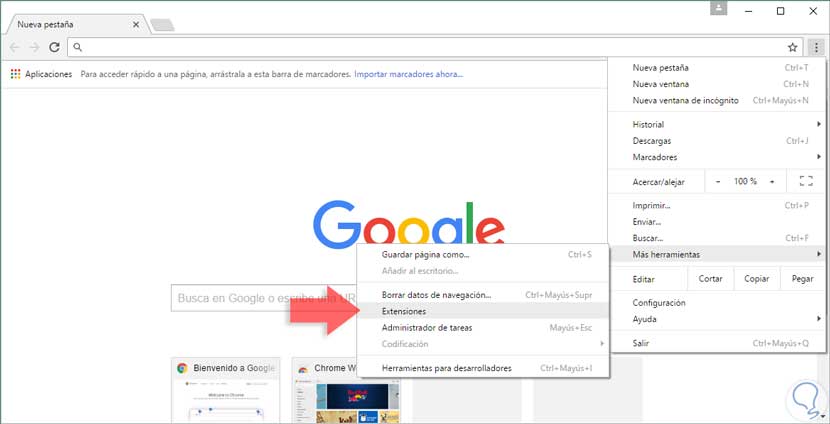Click the user profile icon in title bar

(x=718, y=8)
